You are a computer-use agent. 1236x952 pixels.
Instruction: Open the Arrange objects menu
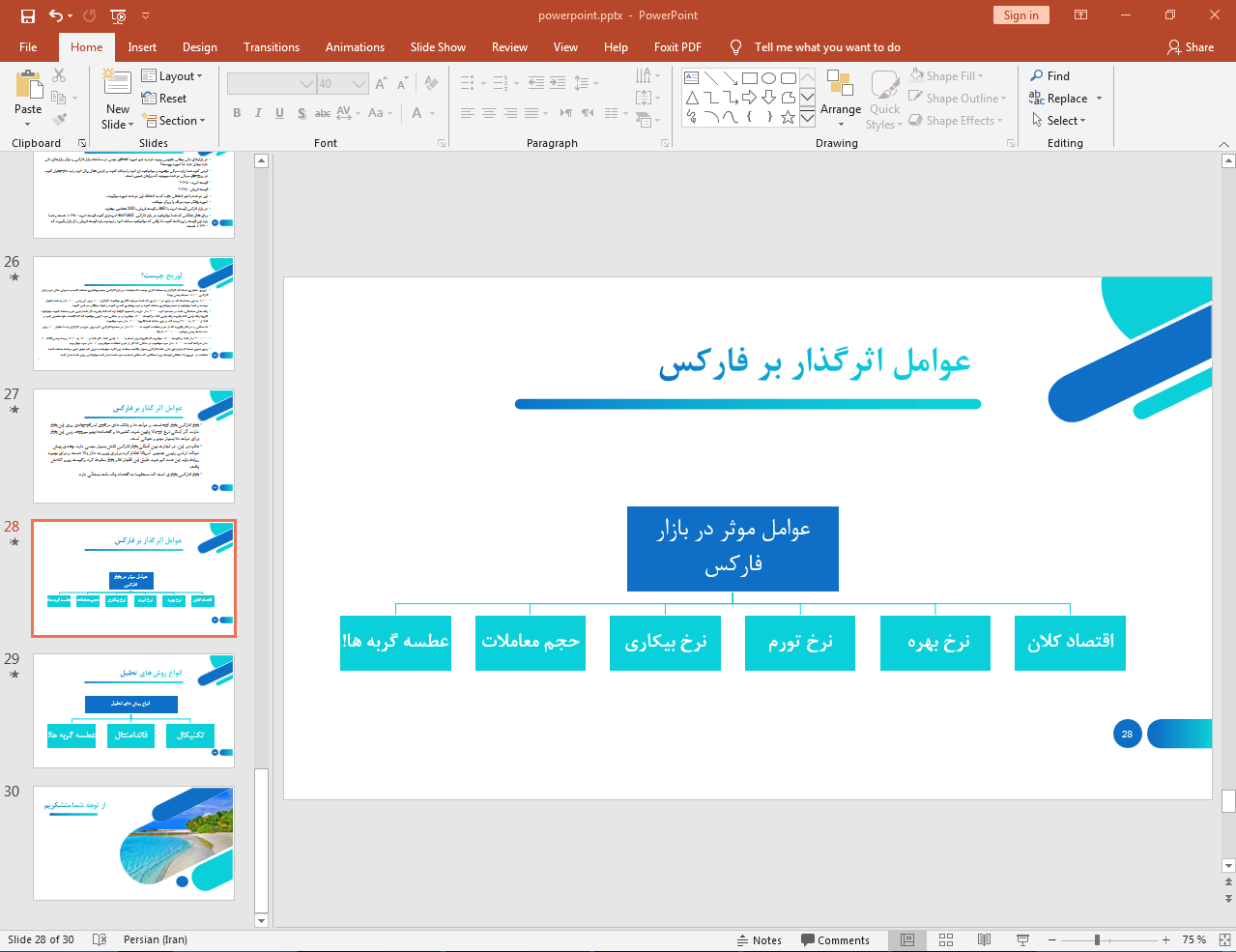841,98
